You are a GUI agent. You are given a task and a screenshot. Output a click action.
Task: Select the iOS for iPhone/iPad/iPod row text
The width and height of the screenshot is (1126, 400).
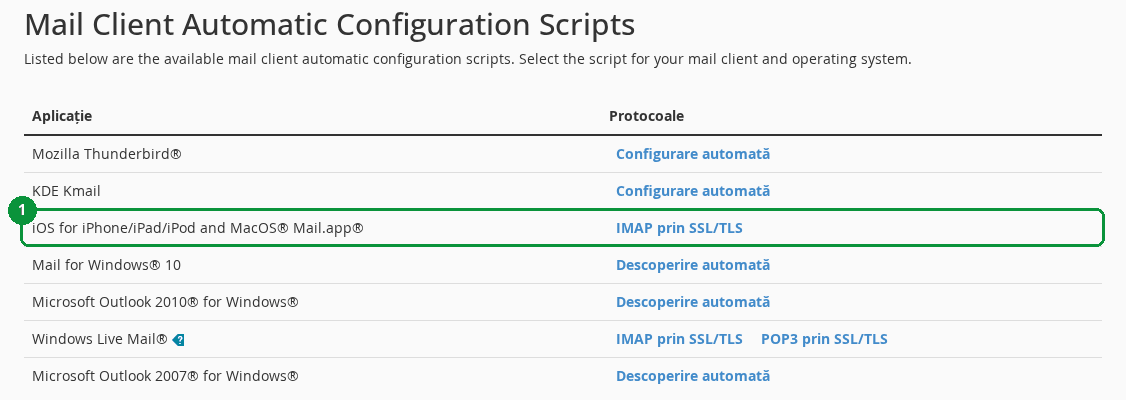tap(197, 228)
